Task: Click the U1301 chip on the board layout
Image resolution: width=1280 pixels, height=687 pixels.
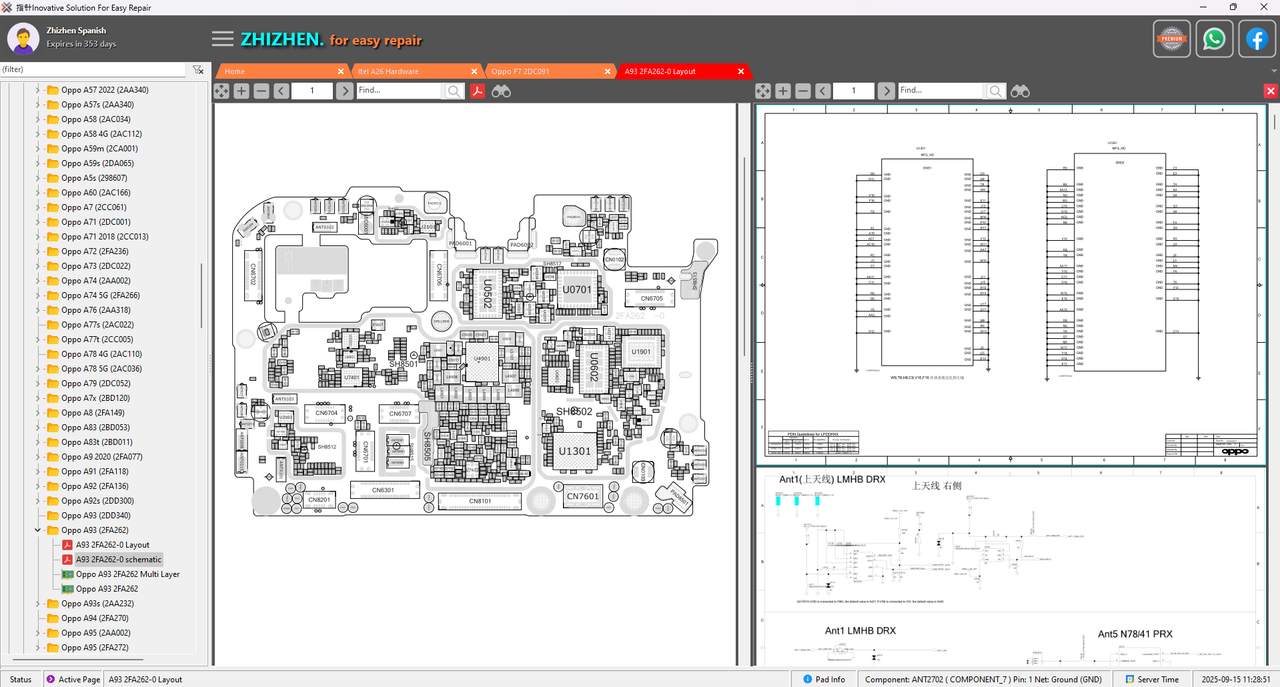Action: point(576,452)
